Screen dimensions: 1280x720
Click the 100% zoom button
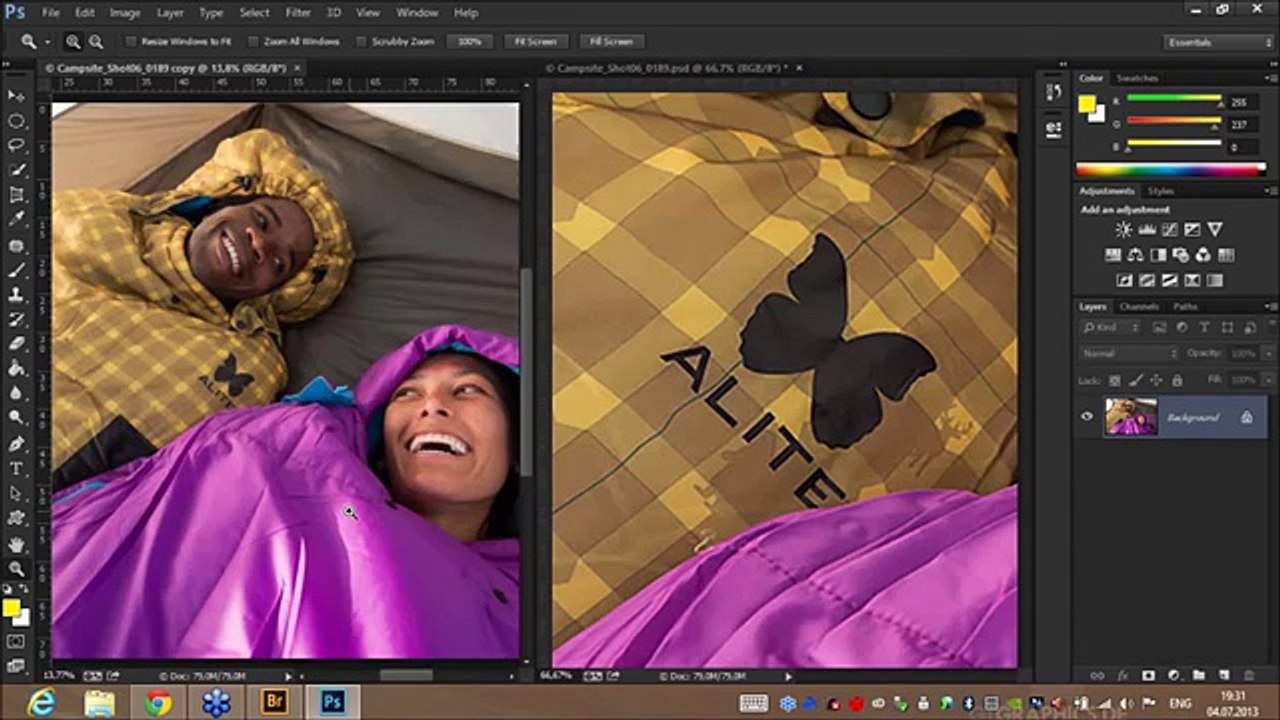tap(470, 42)
